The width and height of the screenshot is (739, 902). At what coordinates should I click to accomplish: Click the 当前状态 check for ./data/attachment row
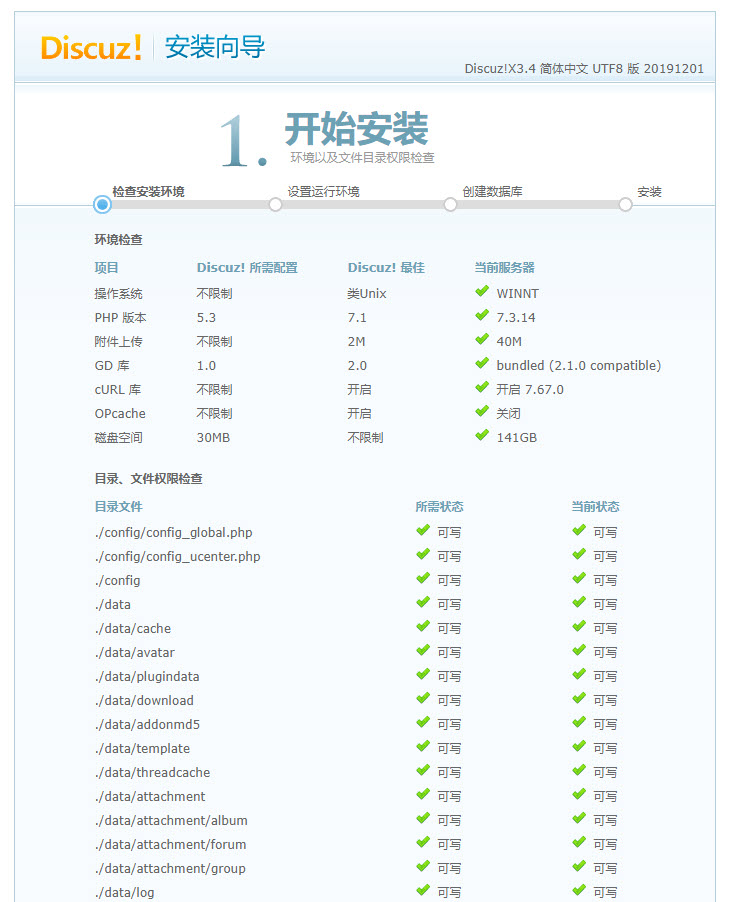(x=579, y=794)
